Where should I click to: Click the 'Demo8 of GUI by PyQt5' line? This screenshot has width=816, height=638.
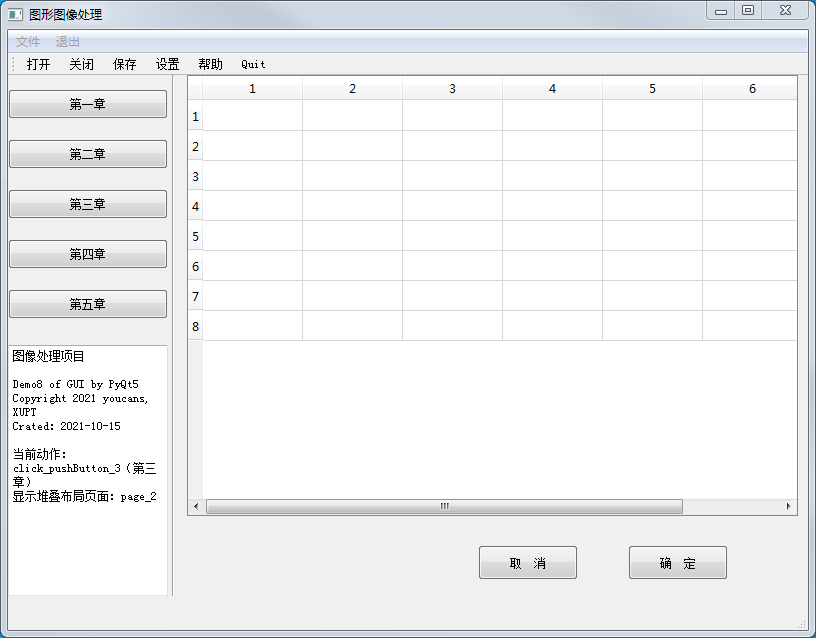[x=75, y=384]
